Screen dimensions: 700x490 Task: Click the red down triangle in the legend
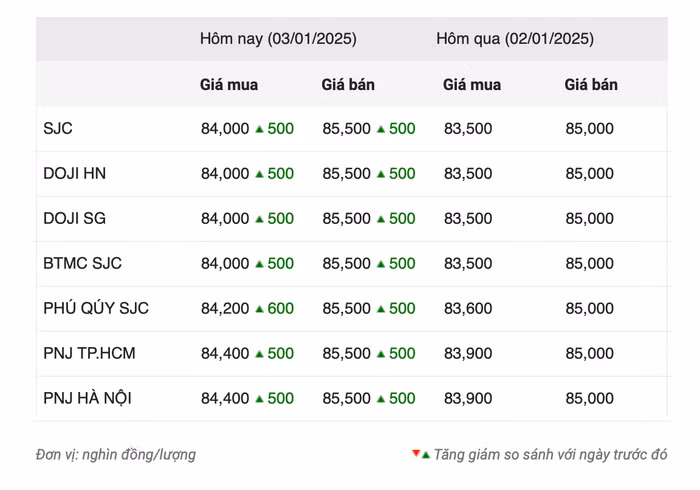(x=416, y=454)
